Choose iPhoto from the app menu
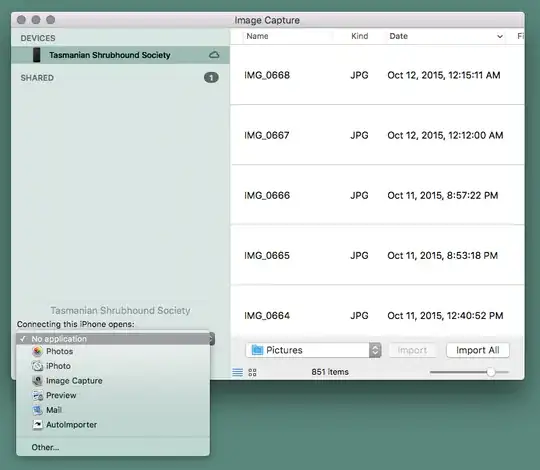 pos(113,366)
